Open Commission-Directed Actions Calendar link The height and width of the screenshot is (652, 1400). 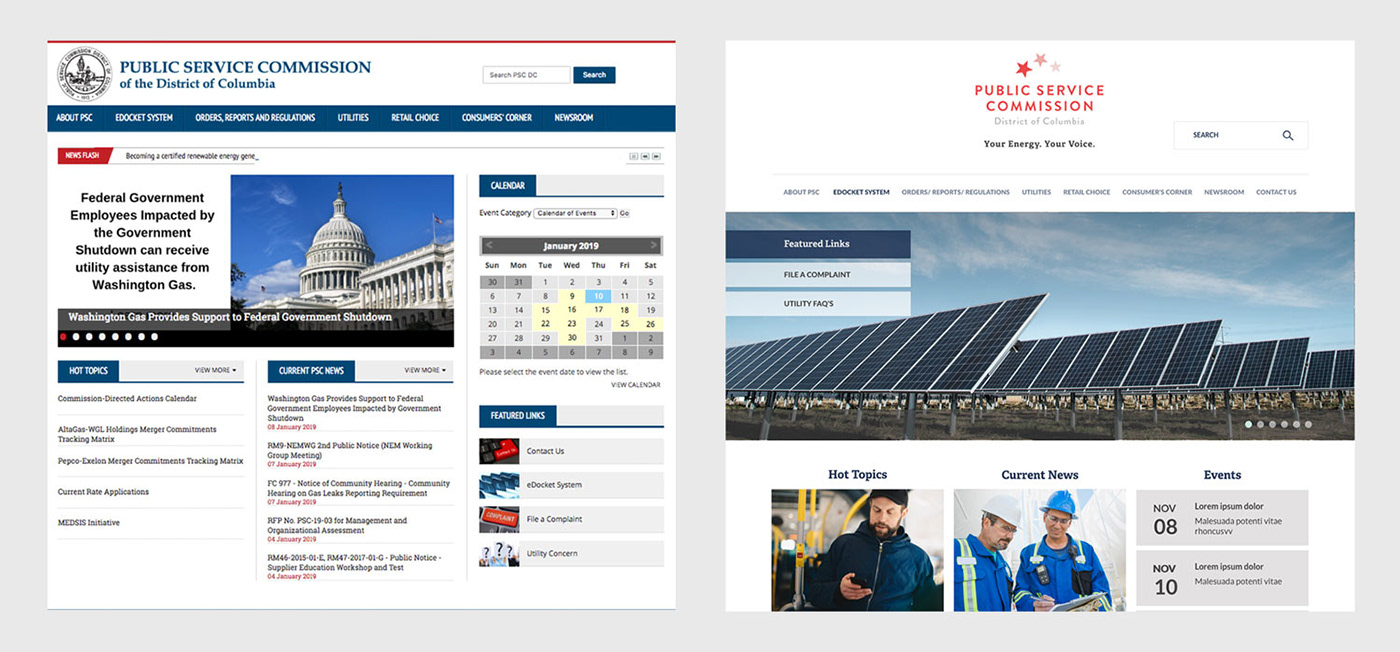[x=127, y=399]
